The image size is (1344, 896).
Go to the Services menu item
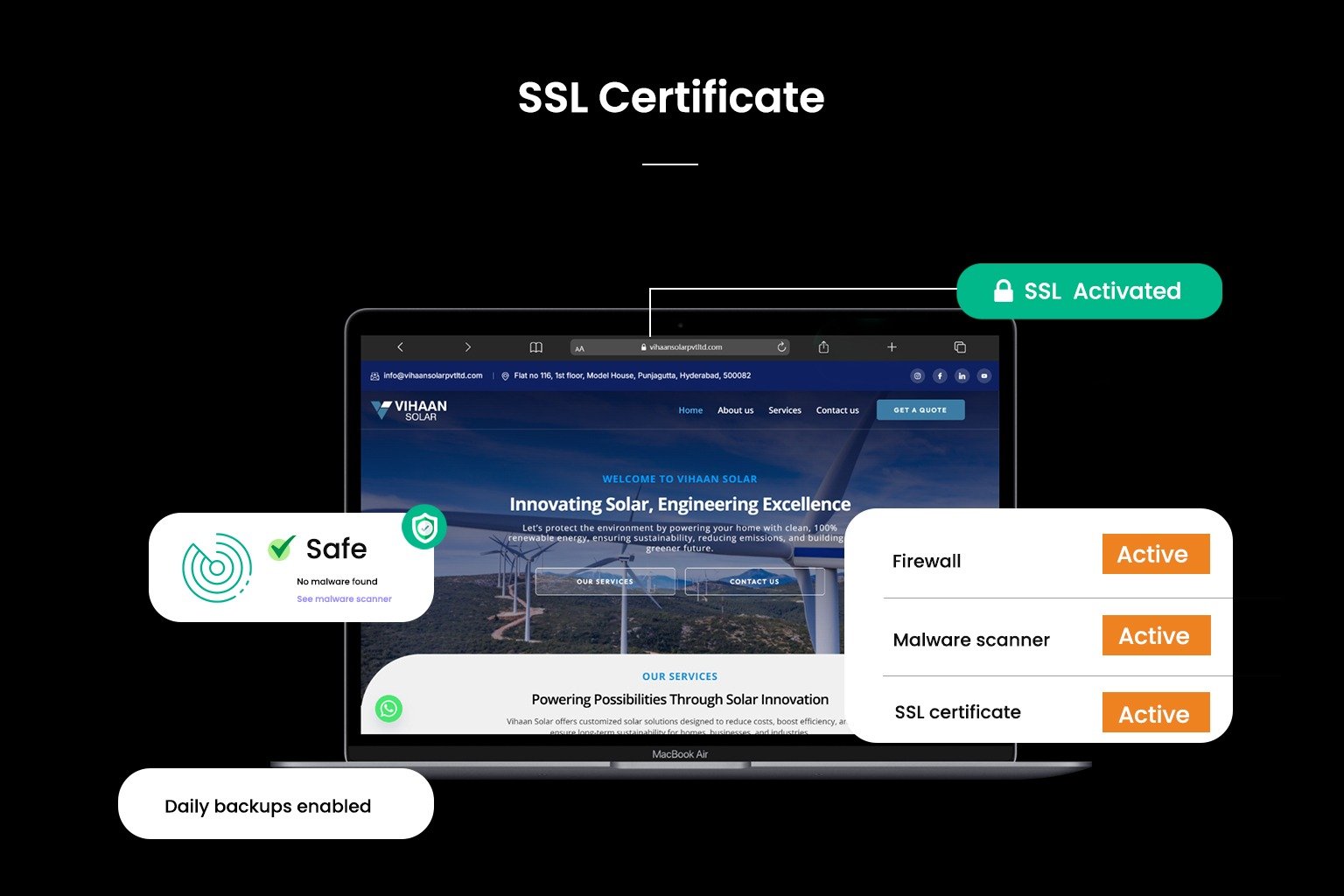[785, 410]
